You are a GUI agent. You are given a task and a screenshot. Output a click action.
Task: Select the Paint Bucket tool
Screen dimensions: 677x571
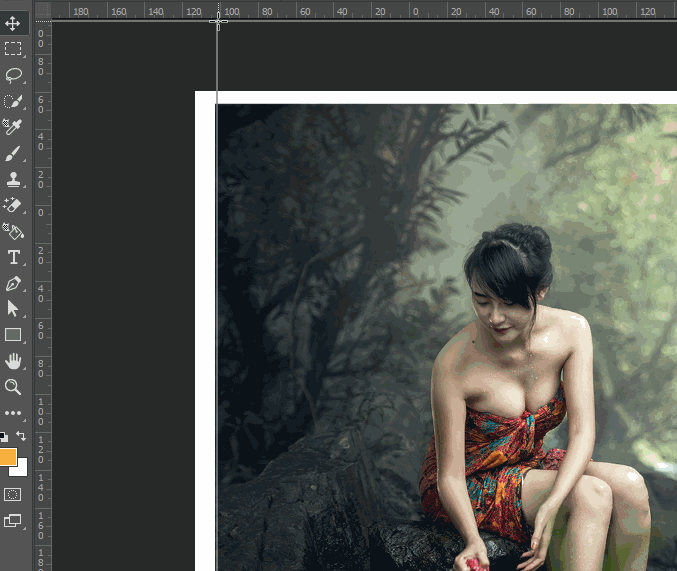13,232
